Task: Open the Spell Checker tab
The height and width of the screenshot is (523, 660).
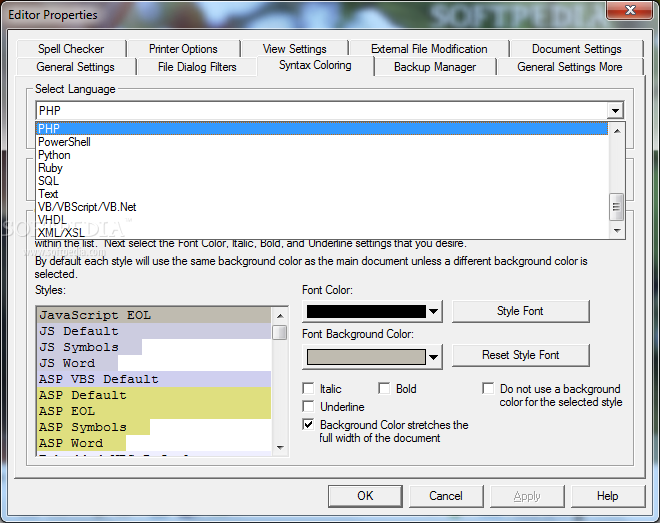Action: [x=71, y=49]
